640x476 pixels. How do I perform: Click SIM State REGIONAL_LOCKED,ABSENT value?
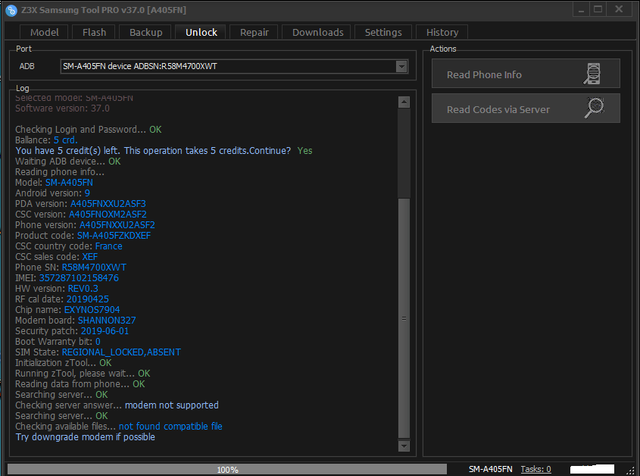tap(121, 352)
